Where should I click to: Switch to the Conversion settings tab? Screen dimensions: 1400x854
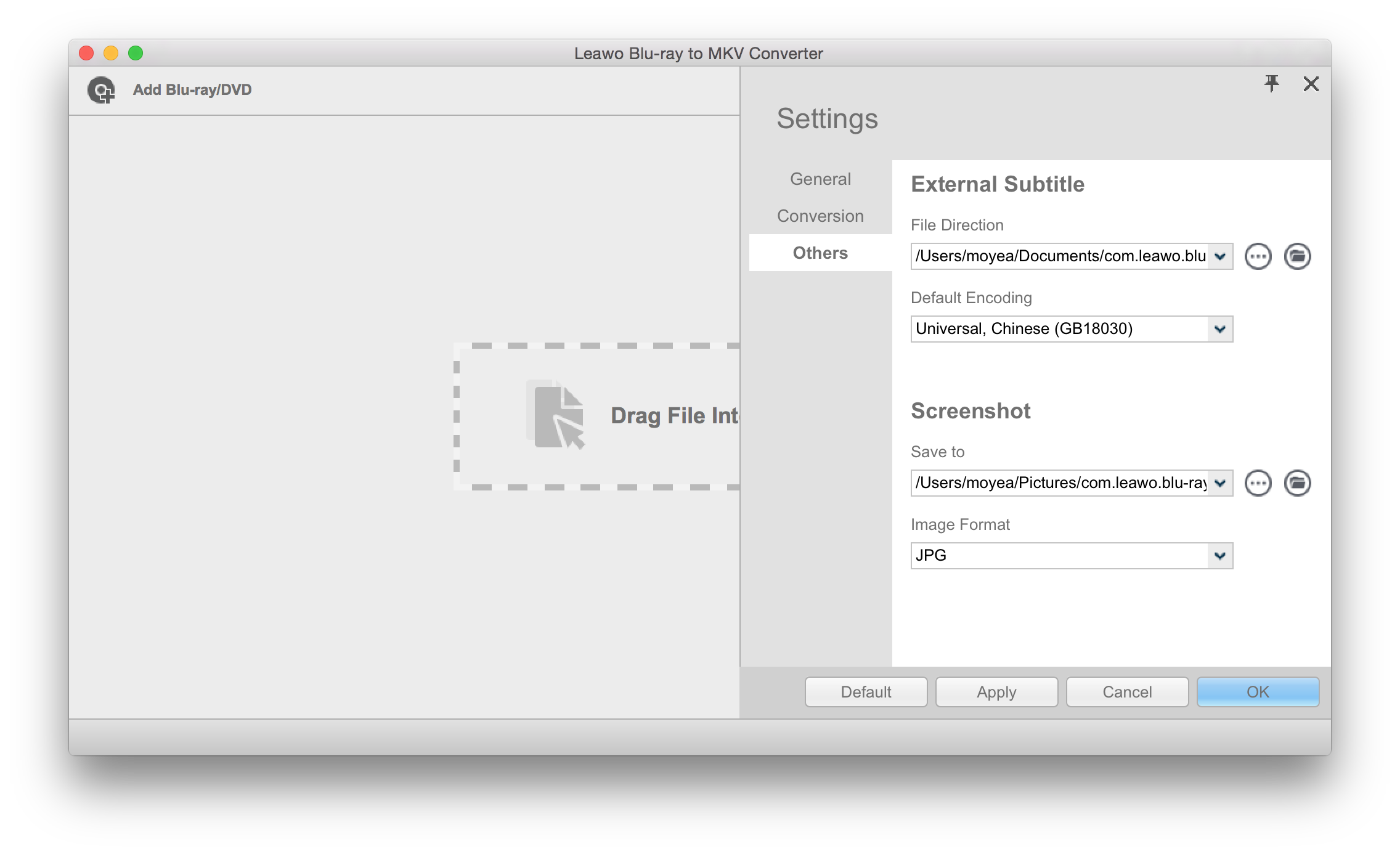tap(820, 216)
